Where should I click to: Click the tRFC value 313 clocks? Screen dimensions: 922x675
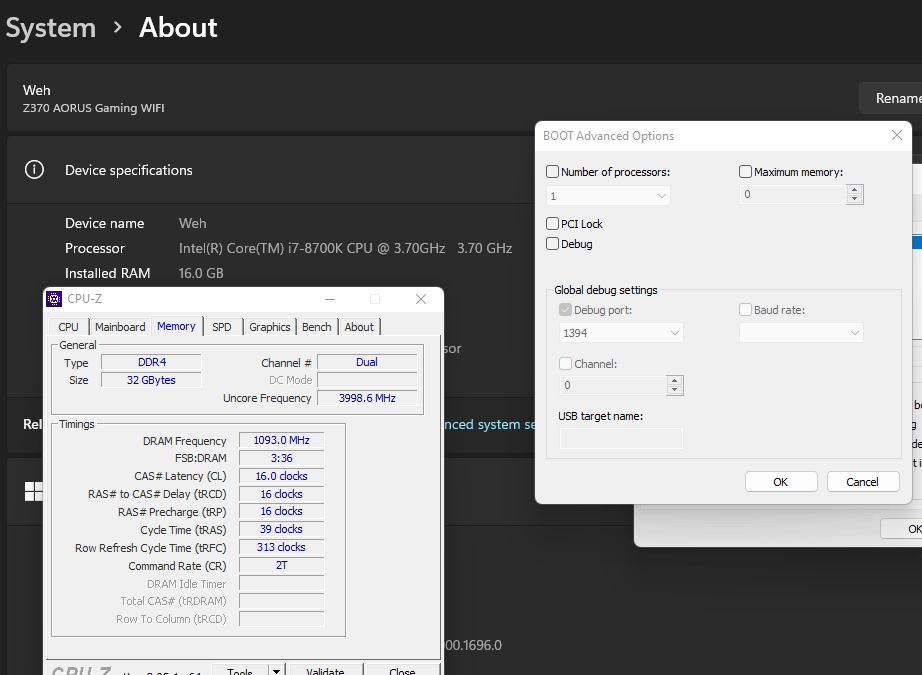282,547
